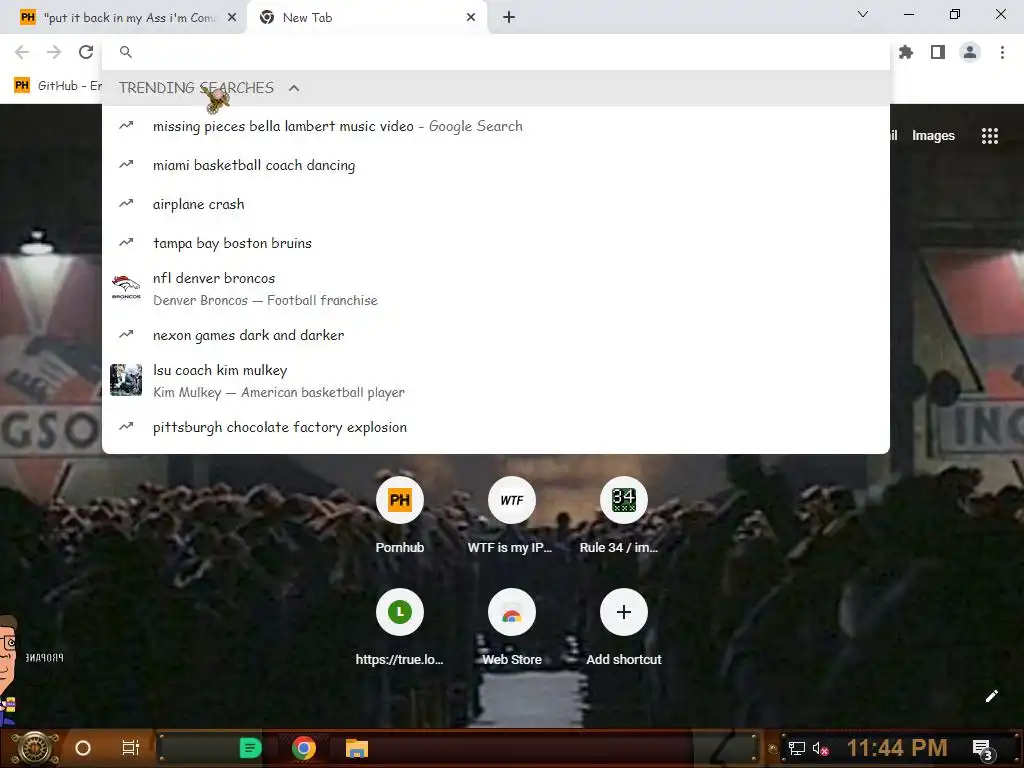Close the New Tab tab

click(471, 18)
